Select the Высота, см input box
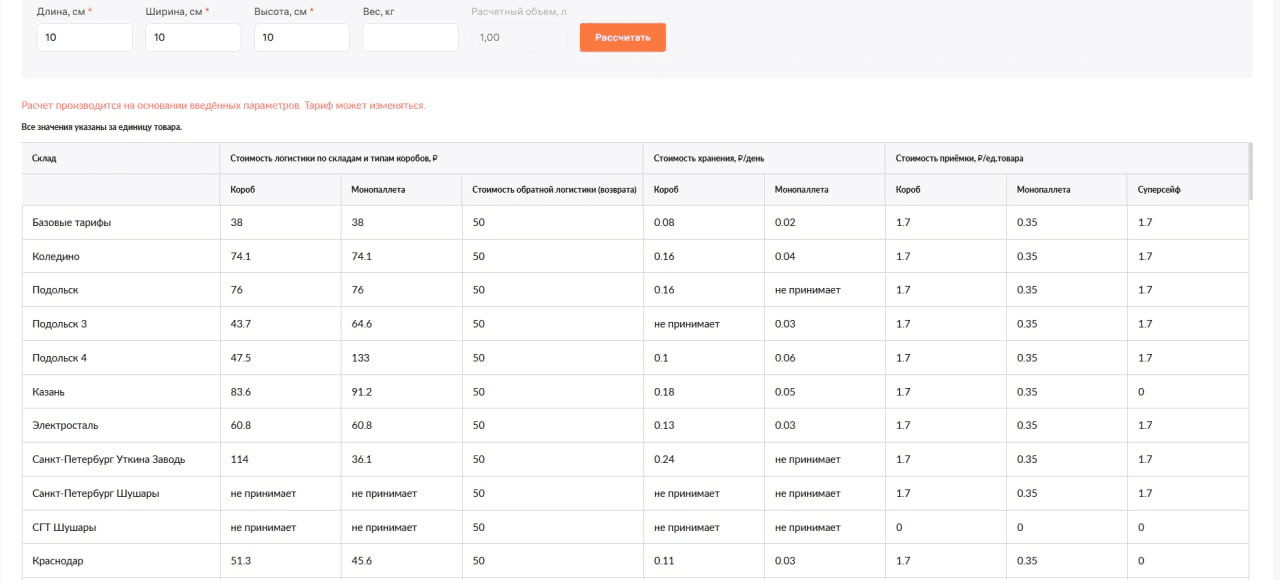This screenshot has height=580, width=1280. pos(301,37)
